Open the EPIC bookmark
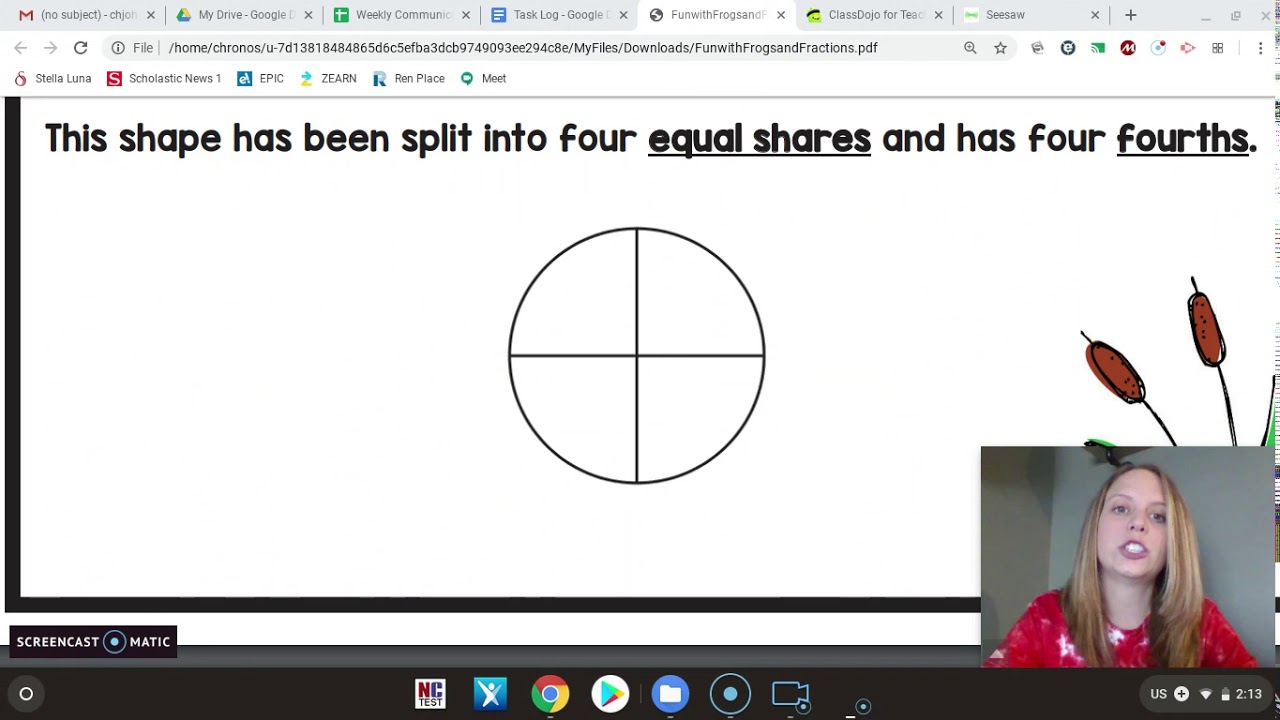 pos(260,78)
